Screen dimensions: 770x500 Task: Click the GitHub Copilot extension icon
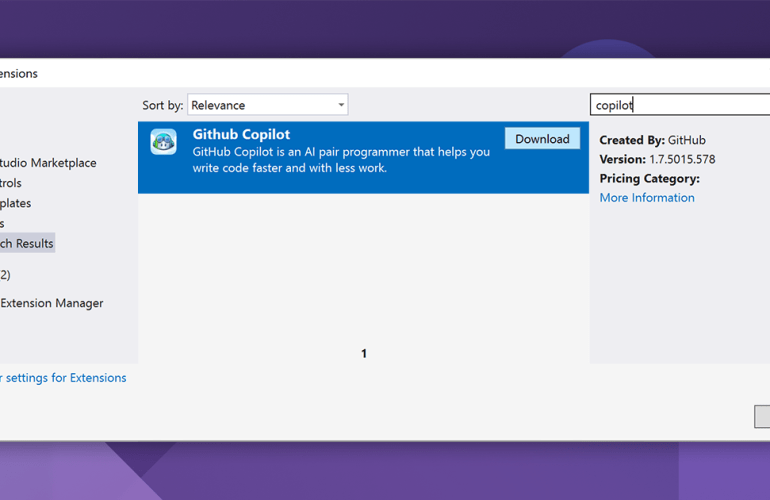click(164, 141)
